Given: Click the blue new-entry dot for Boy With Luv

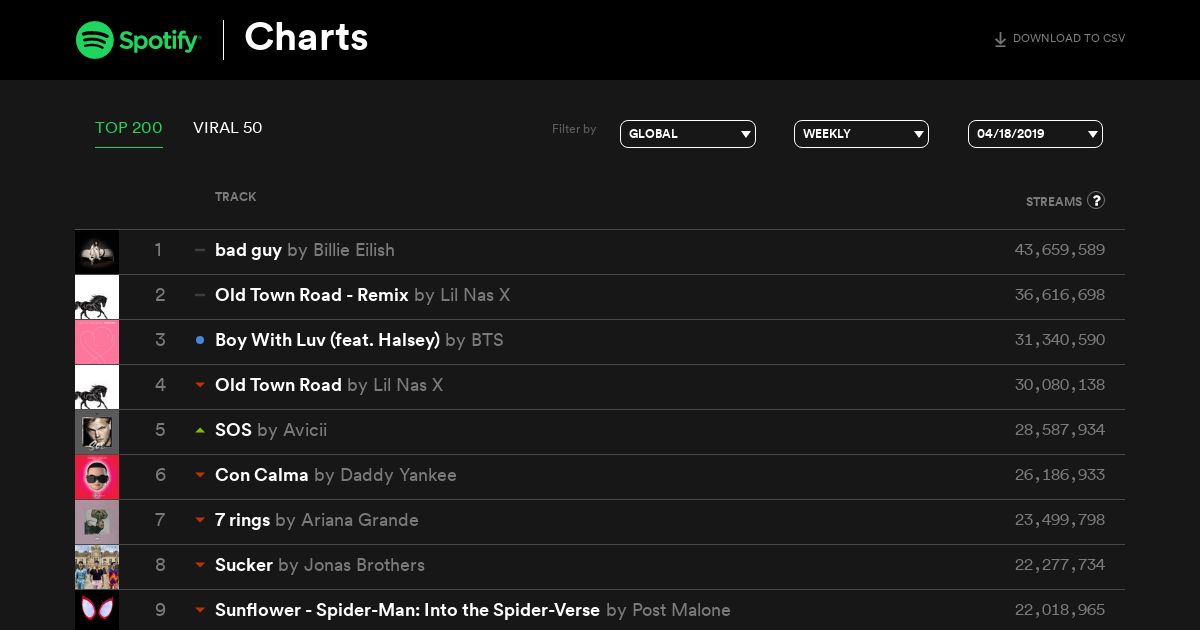Looking at the screenshot, I should [x=200, y=340].
